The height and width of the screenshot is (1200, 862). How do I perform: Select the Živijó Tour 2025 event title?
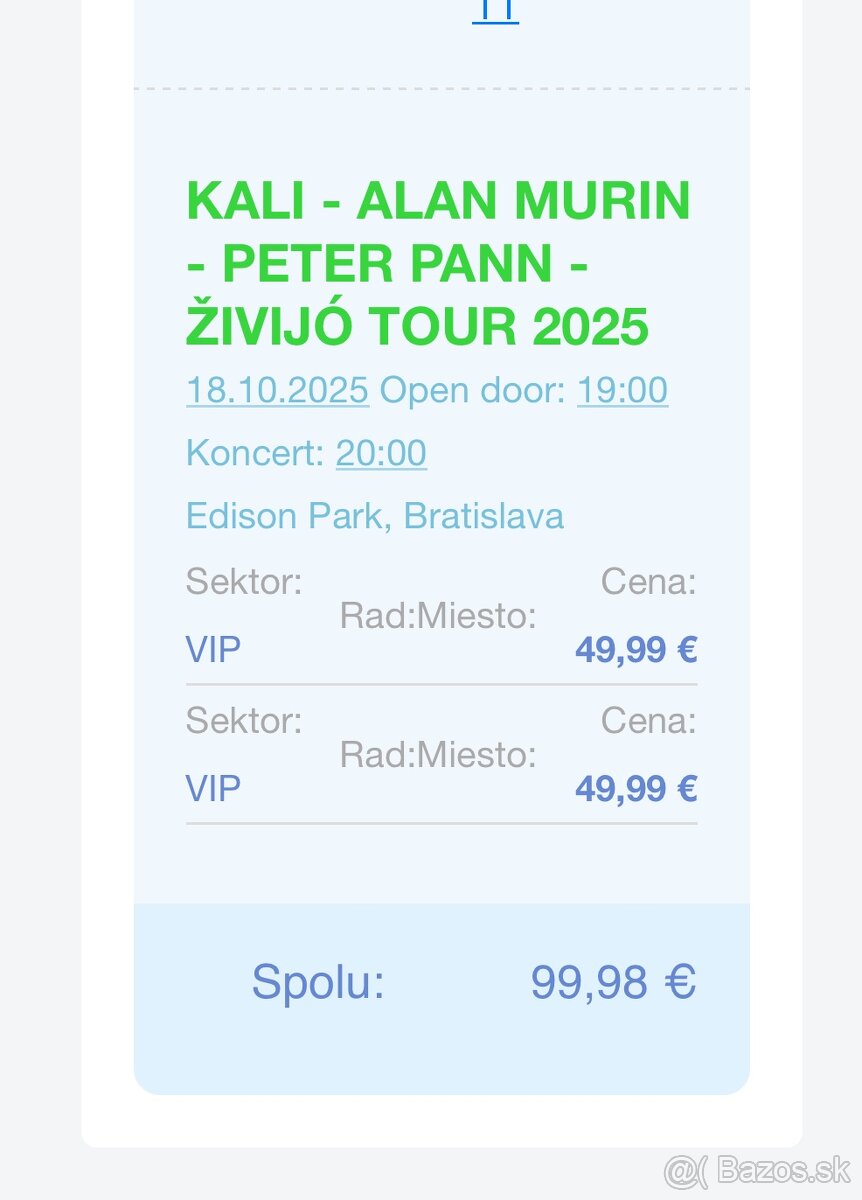pyautogui.click(x=438, y=264)
